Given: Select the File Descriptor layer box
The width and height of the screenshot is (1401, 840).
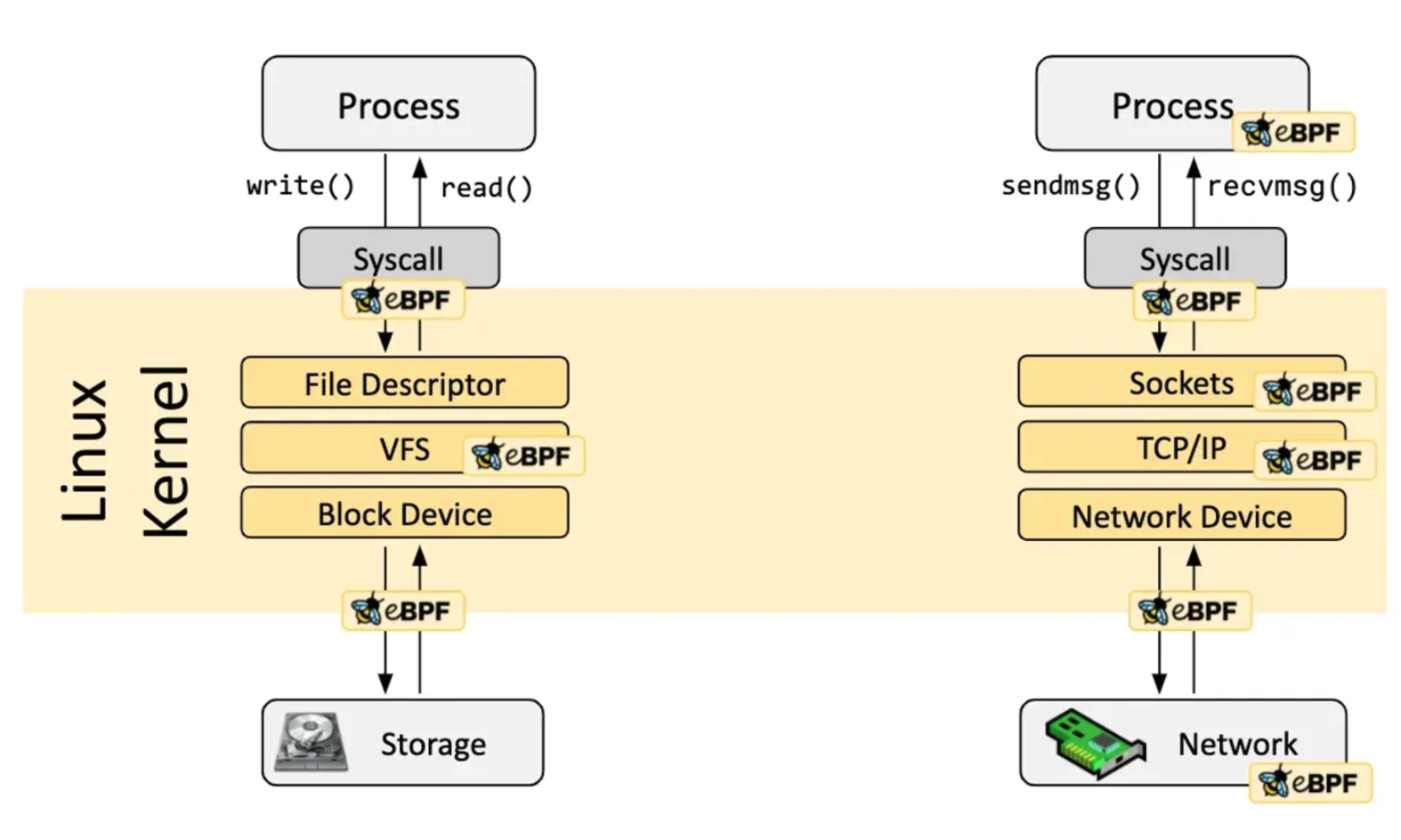Looking at the screenshot, I should (x=404, y=384).
